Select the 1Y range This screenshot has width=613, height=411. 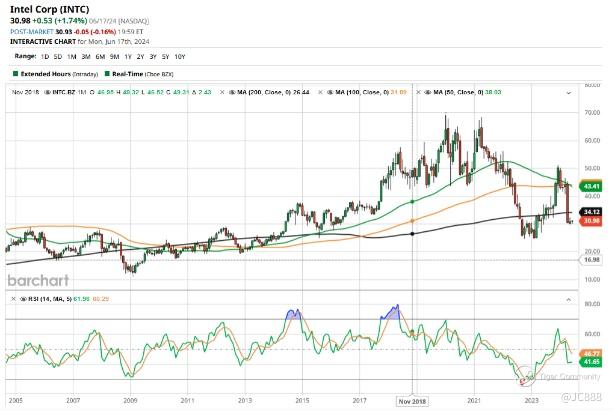128,57
